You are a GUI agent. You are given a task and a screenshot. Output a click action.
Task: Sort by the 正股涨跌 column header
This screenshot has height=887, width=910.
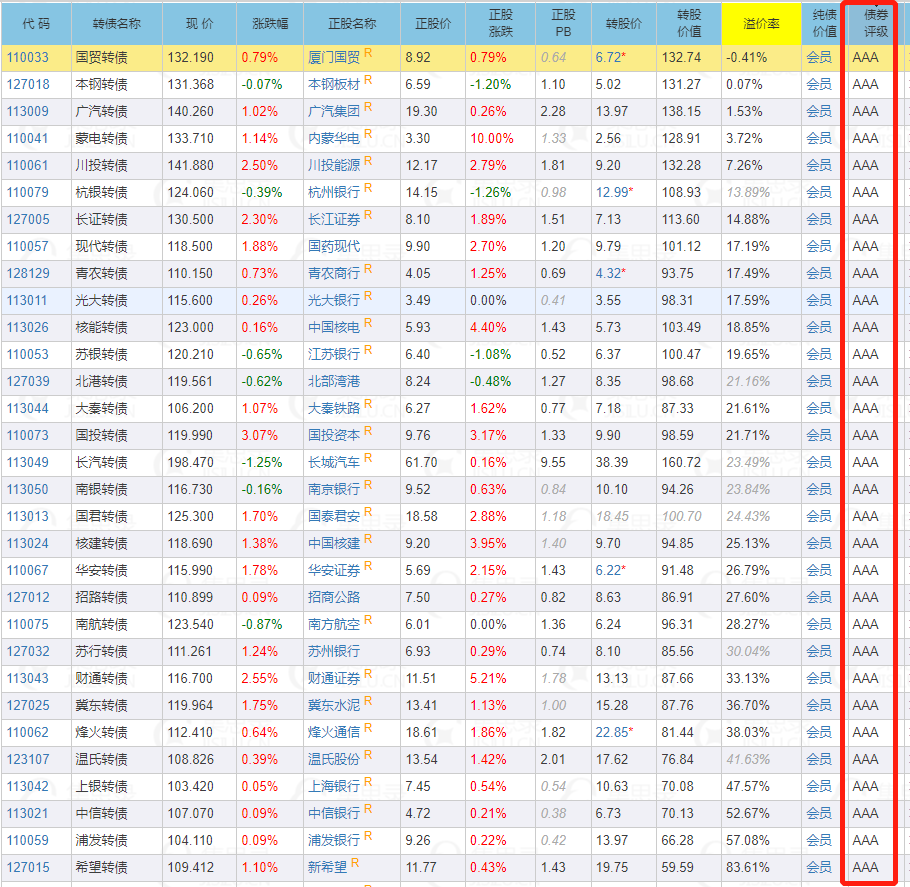[x=500, y=24]
